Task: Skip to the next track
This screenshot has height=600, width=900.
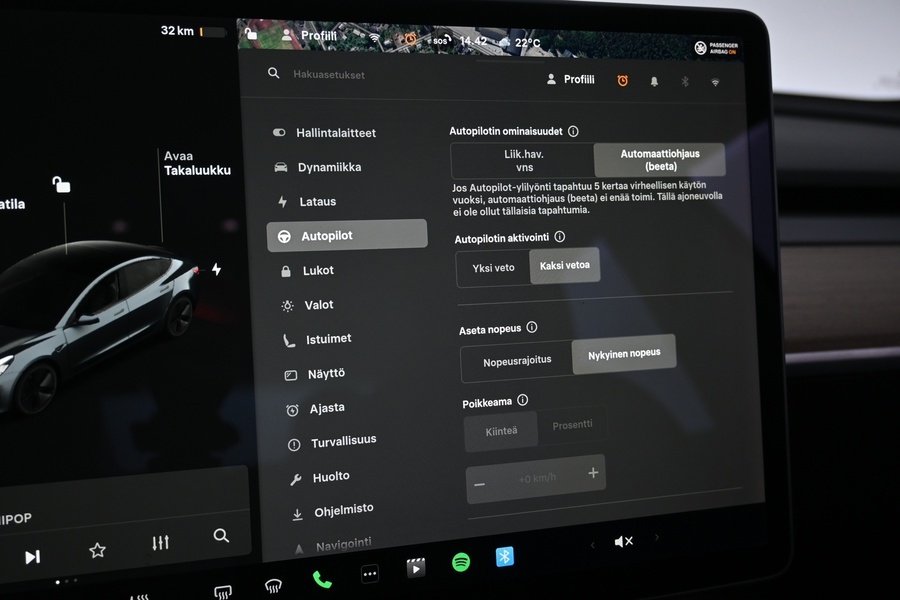Action: click(34, 557)
